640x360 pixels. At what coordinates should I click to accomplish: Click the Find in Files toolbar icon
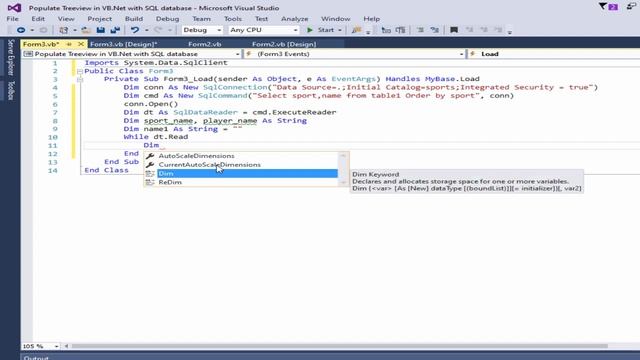point(357,30)
